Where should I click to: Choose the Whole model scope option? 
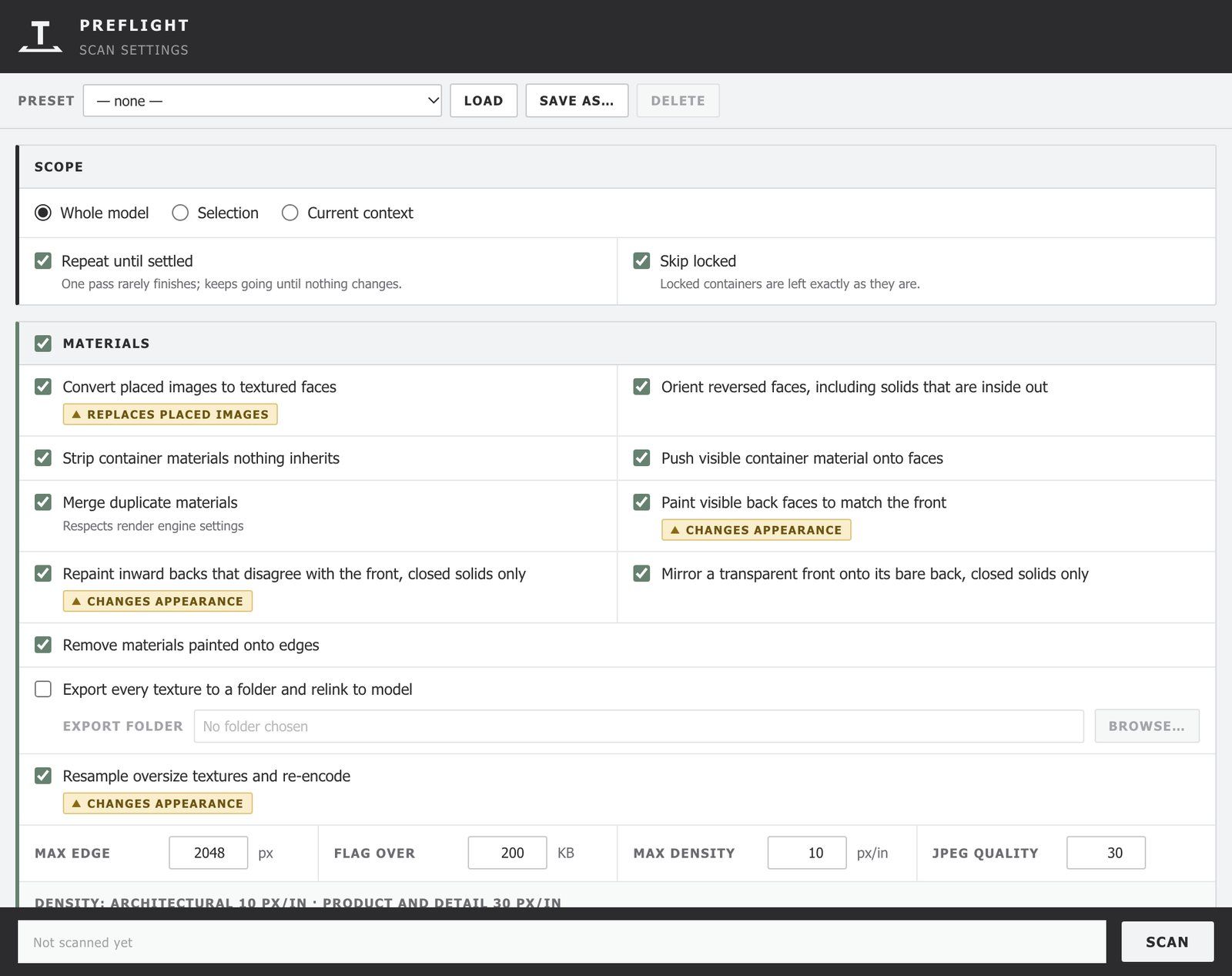[43, 213]
